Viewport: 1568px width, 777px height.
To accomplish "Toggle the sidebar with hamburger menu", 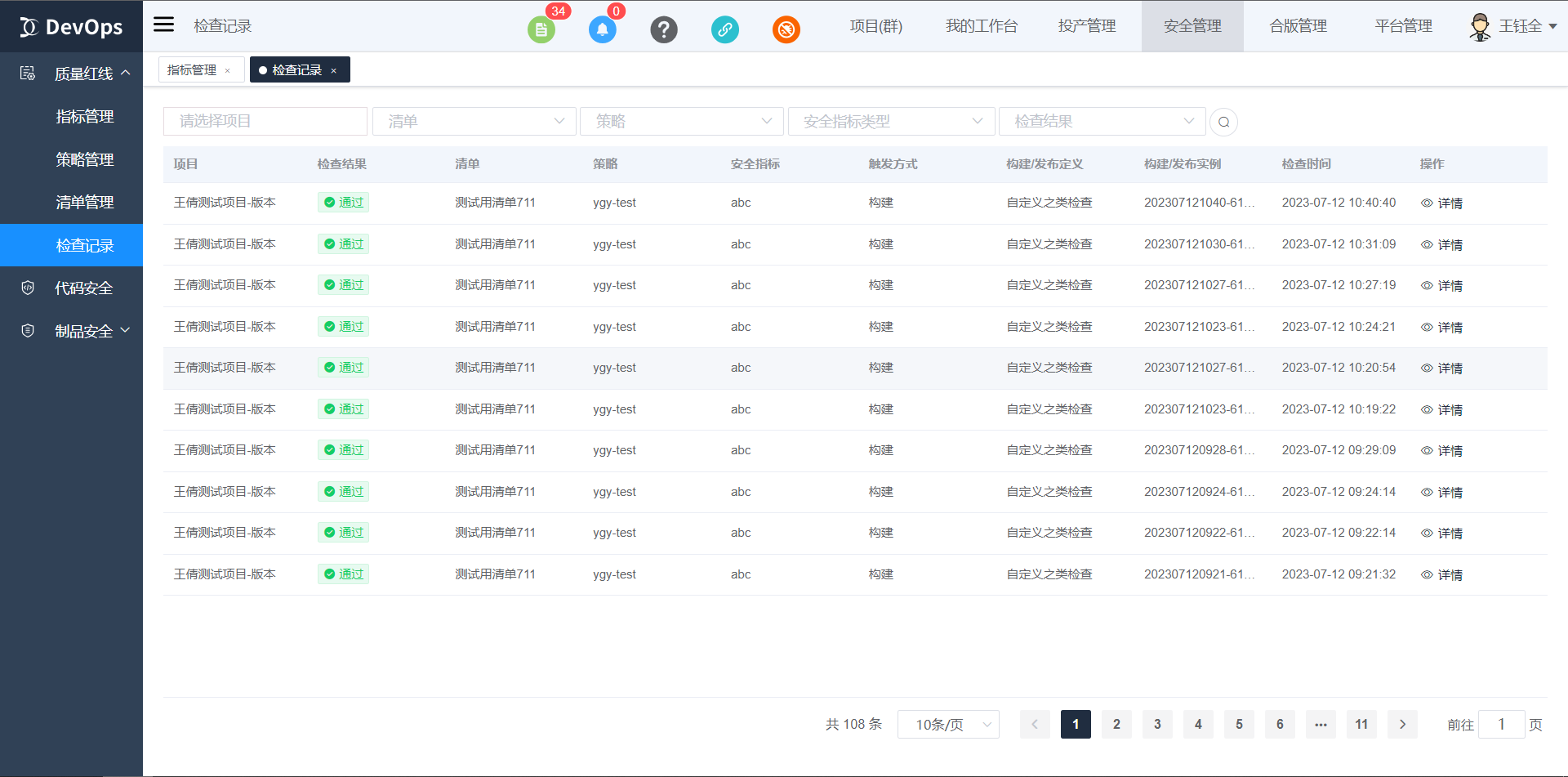I will [x=163, y=25].
